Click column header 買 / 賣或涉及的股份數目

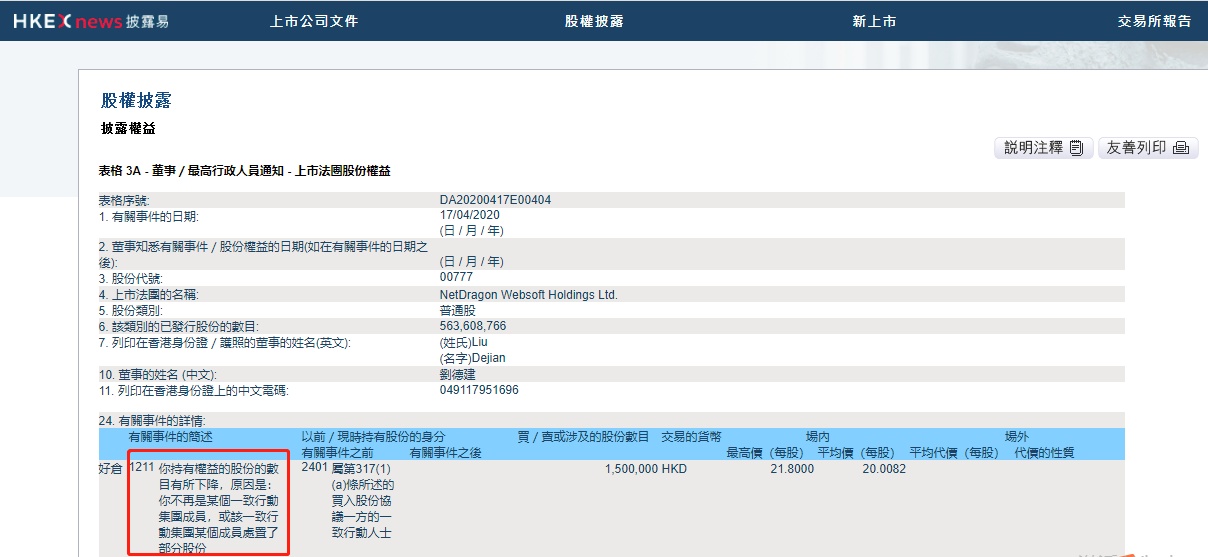click(x=583, y=437)
